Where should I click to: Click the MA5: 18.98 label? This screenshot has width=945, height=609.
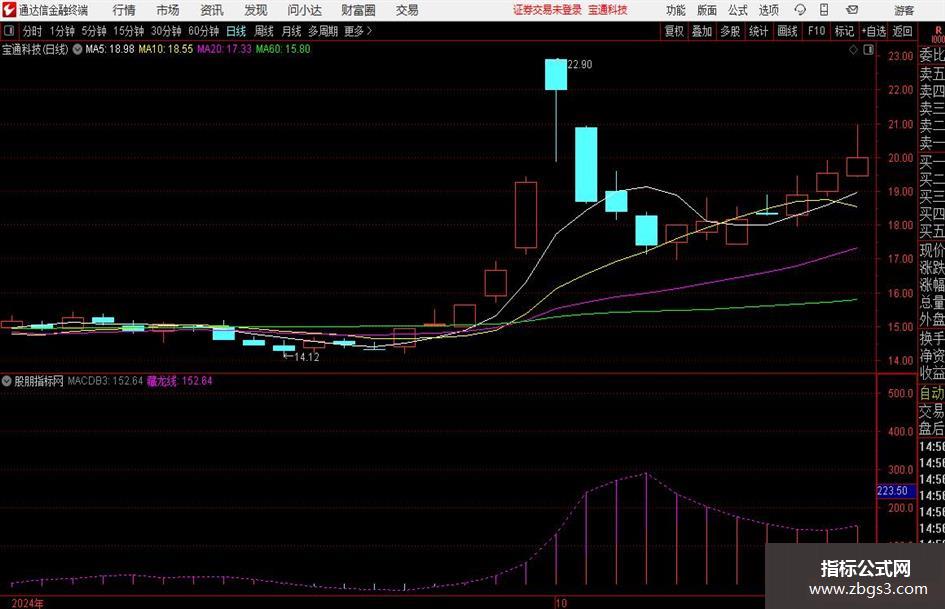point(110,49)
